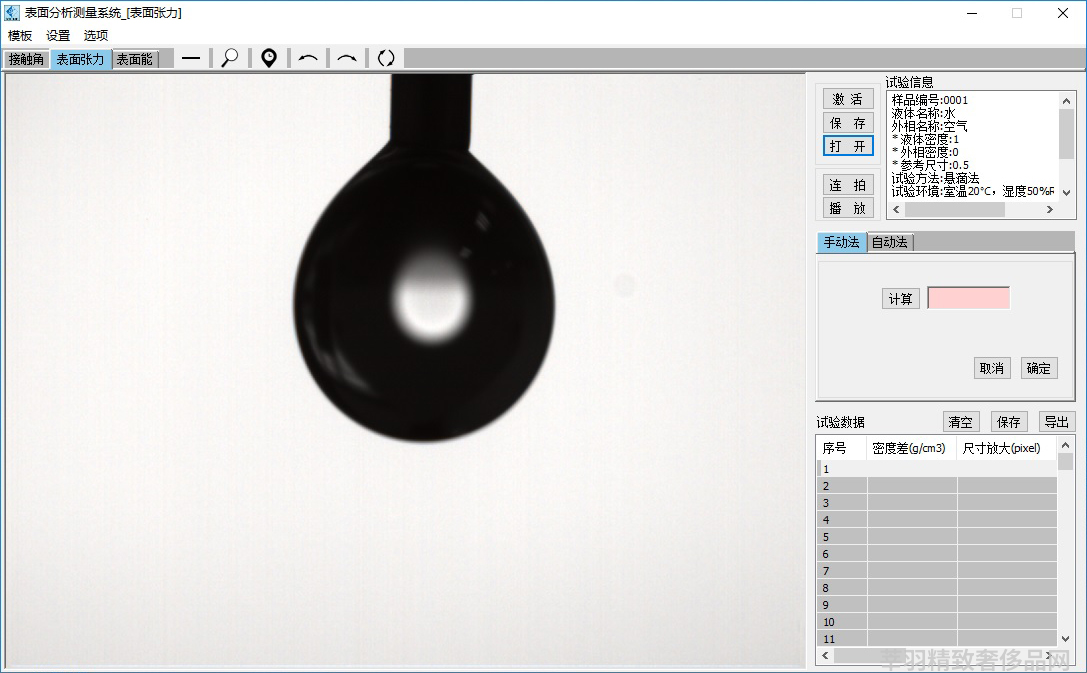Click info panel scroll down arrow
The image size is (1087, 673).
(1066, 193)
